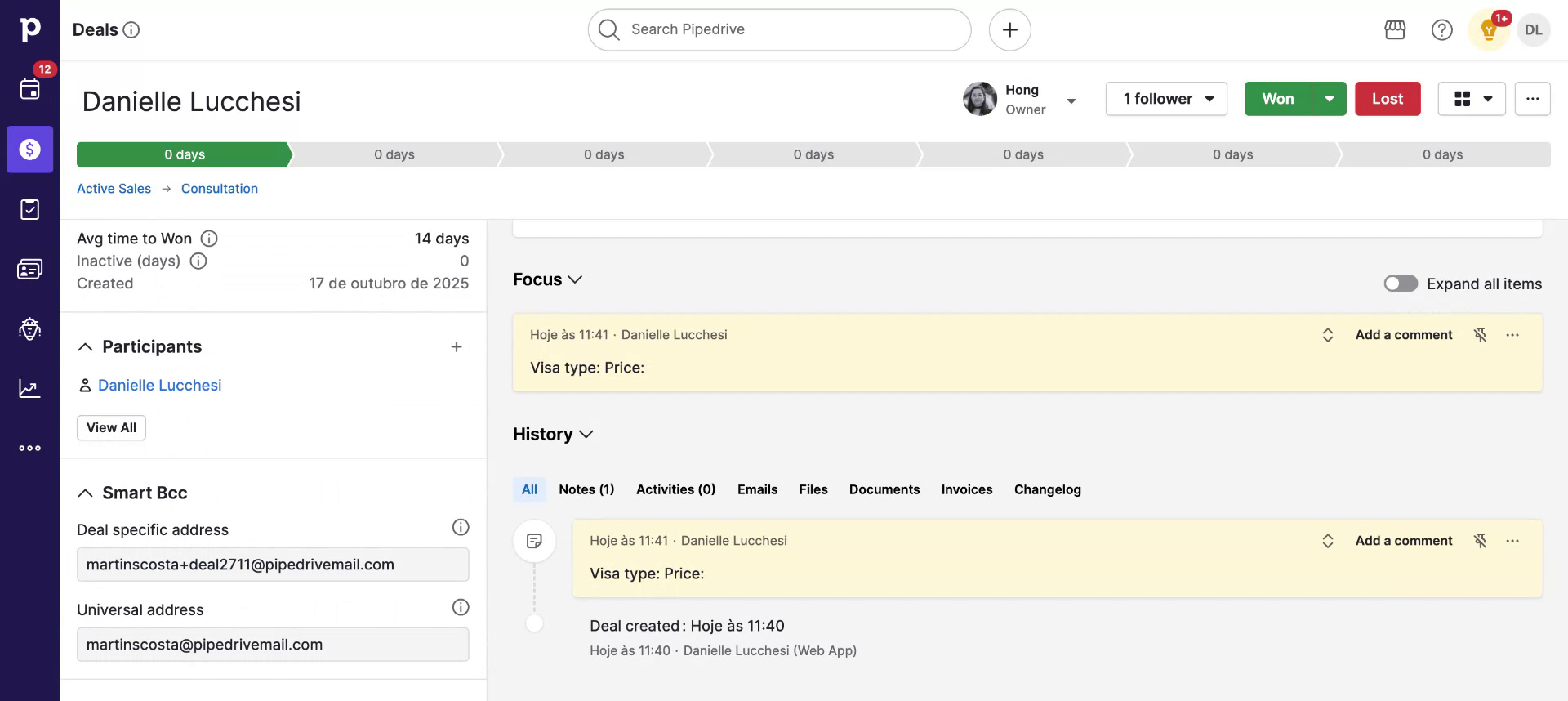Viewport: 1568px width, 701px height.
Task: Collapse the Participants section
Action: tap(85, 346)
